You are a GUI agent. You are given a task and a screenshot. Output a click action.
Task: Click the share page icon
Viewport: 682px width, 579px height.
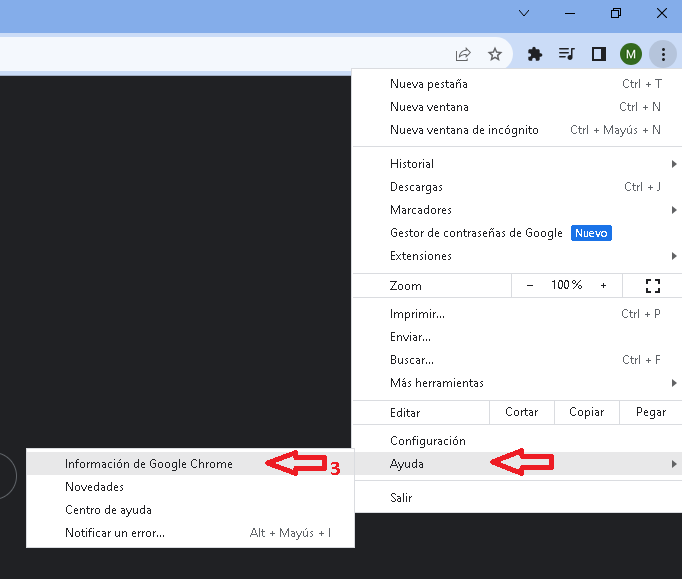point(463,54)
